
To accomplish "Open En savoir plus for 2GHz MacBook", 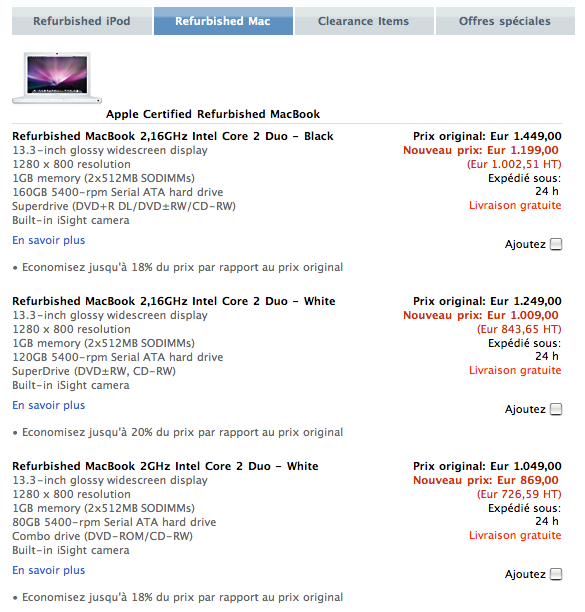I will pos(49,571).
